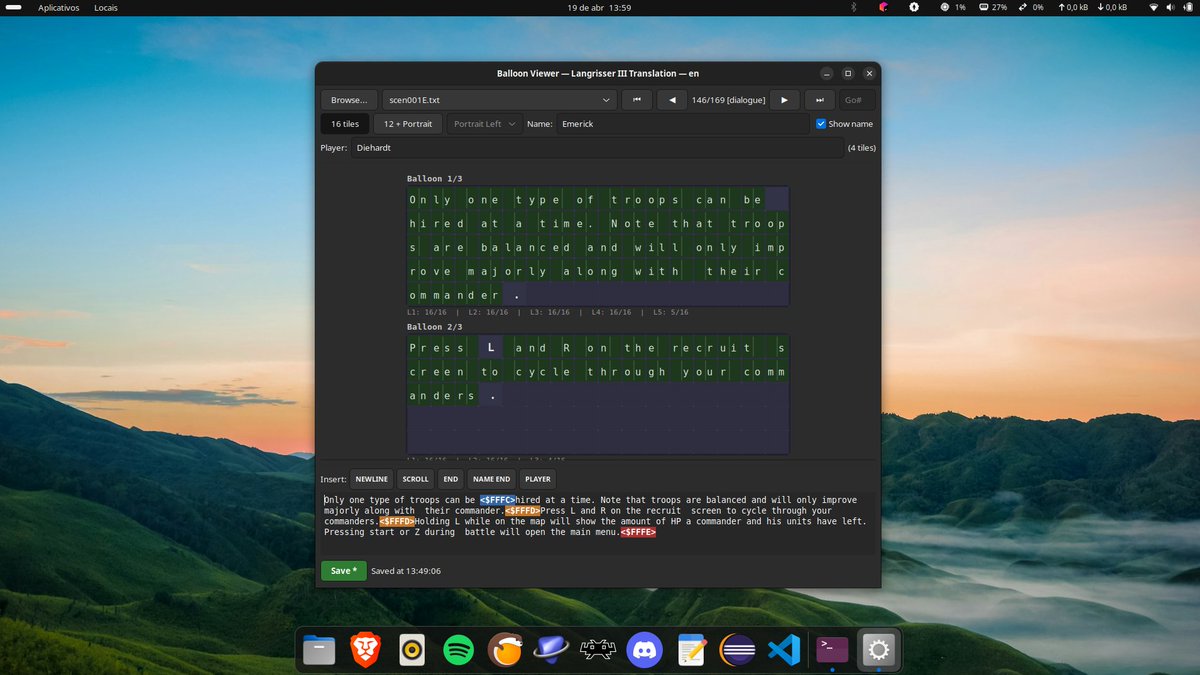1200x675 pixels.
Task: Click the swap usage 0% indicator
Action: tap(1031, 7)
